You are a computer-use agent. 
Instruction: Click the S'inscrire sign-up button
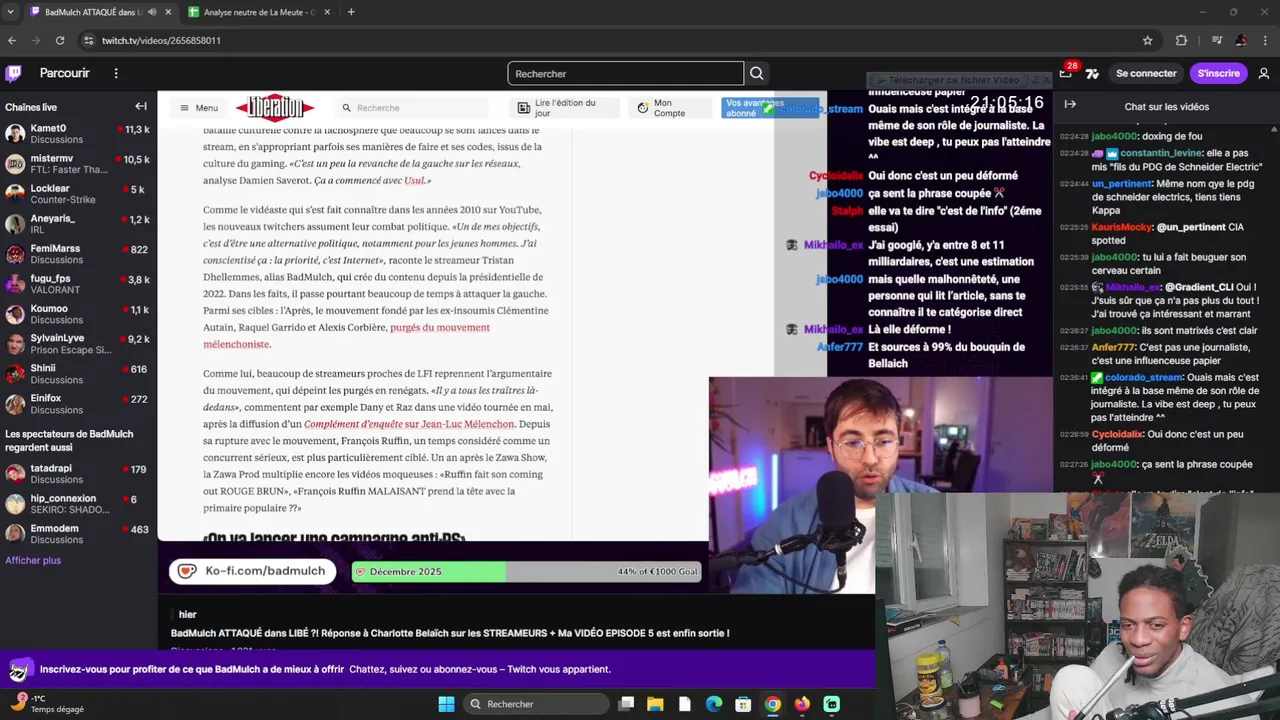[1218, 73]
